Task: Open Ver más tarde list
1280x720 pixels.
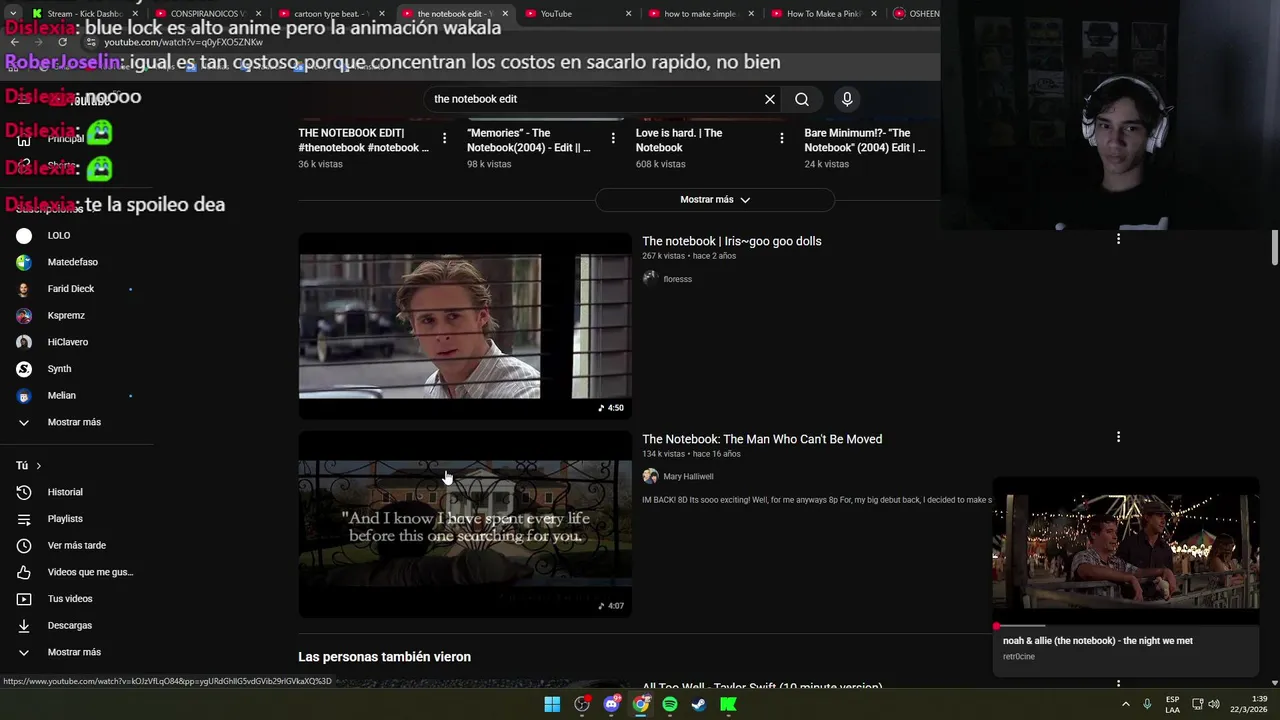Action: 76,545
